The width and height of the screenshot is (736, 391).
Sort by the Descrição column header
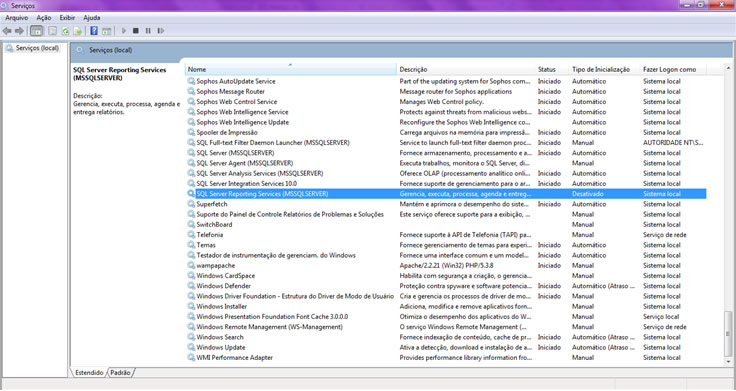coord(466,69)
